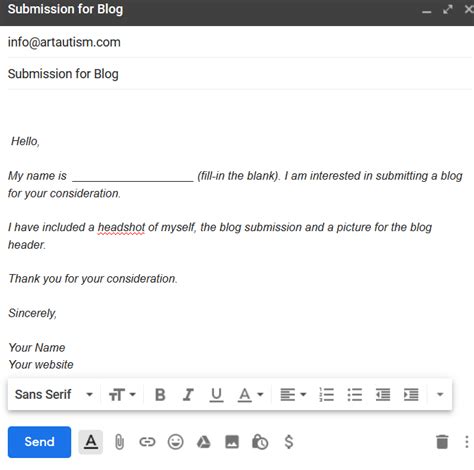This screenshot has height=470, width=474.
Task: Click the Your Name signature line
Action: pyautogui.click(x=37, y=348)
